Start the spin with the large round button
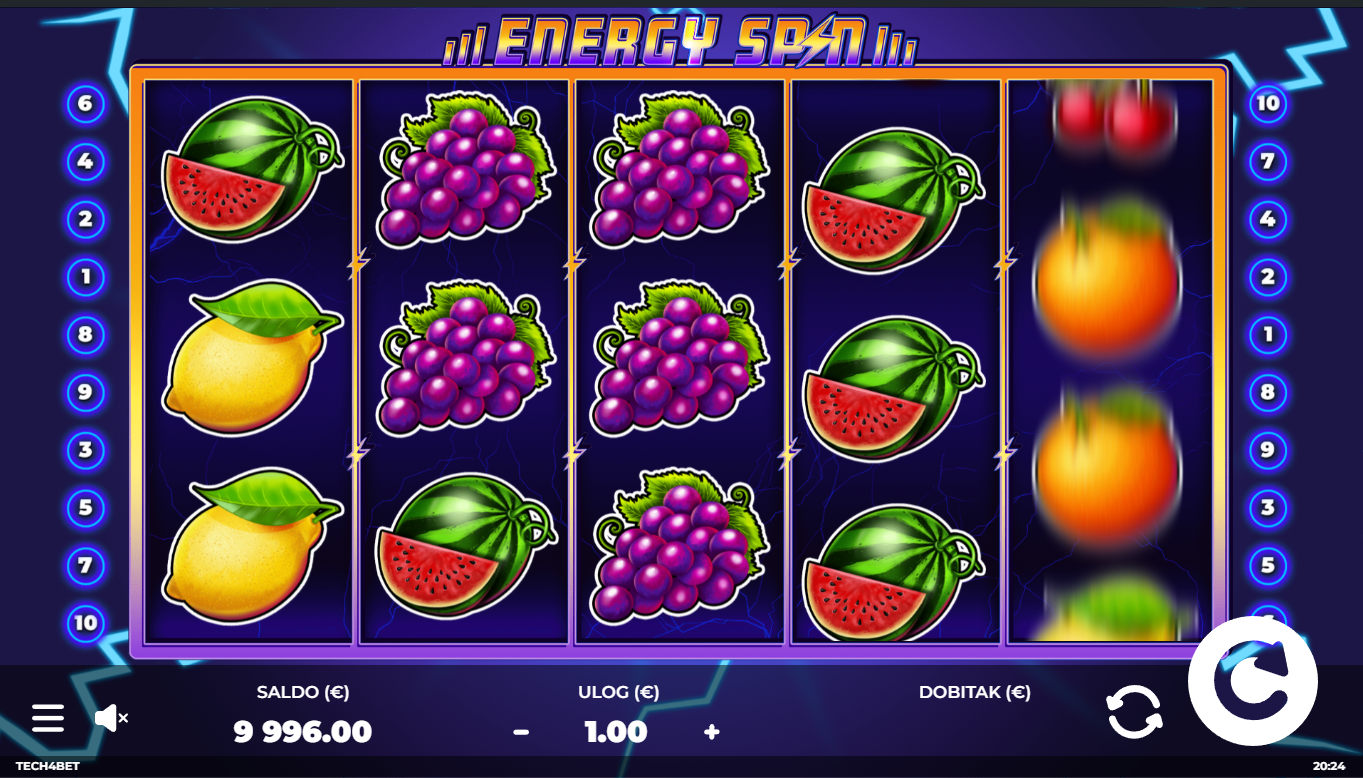 pos(1252,681)
